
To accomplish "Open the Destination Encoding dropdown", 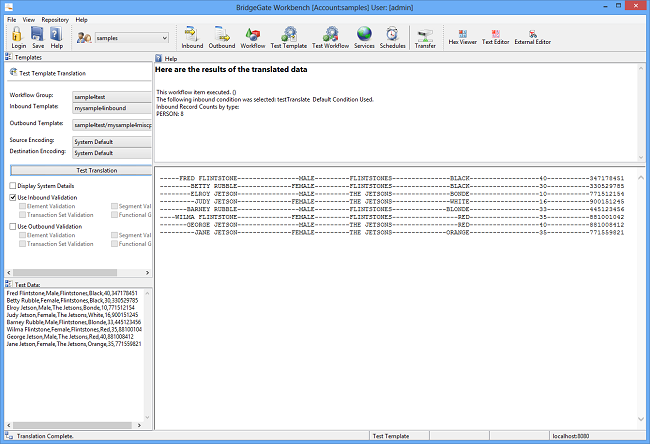I will [x=112, y=153].
